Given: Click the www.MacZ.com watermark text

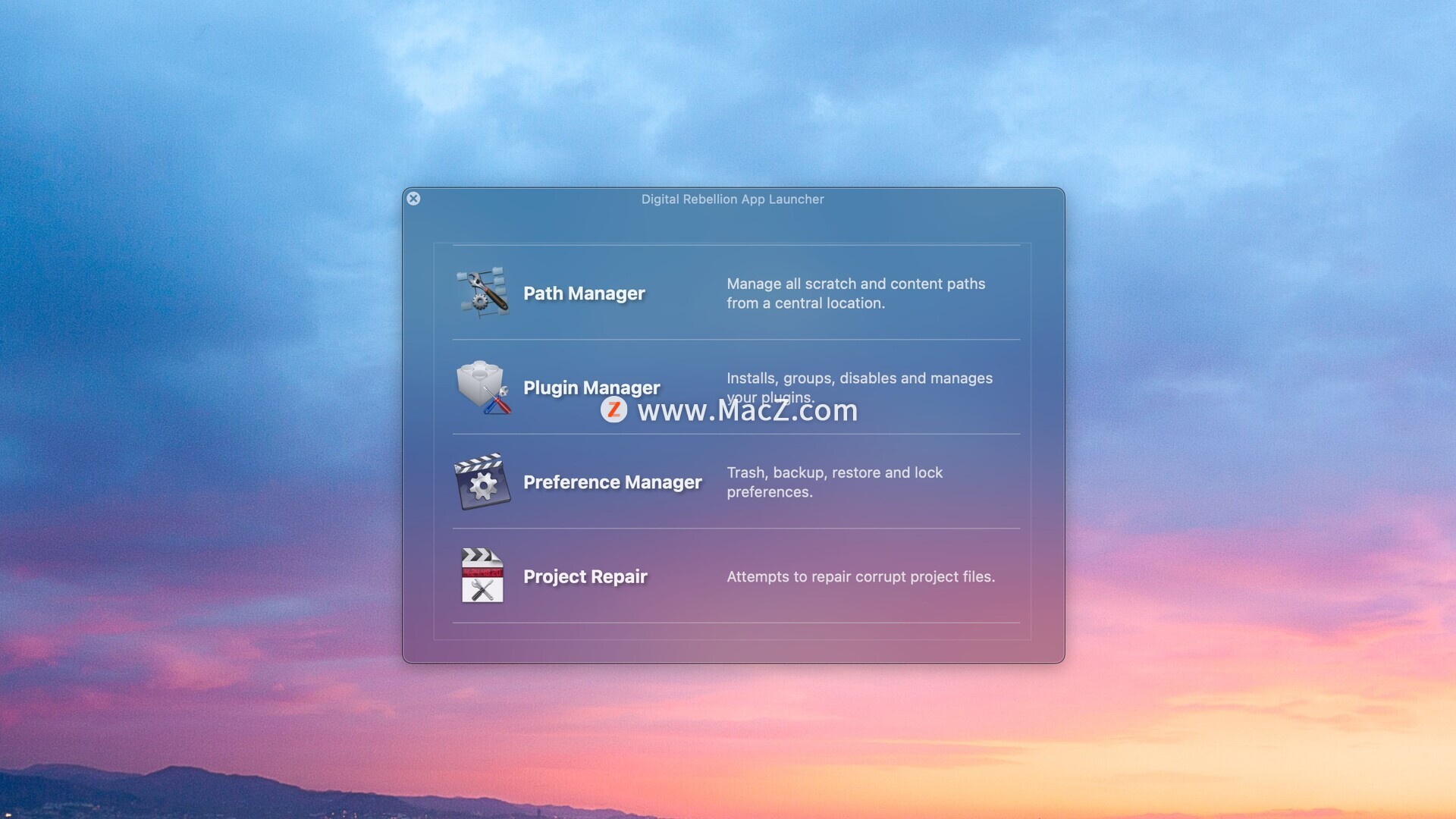Looking at the screenshot, I should [x=747, y=411].
